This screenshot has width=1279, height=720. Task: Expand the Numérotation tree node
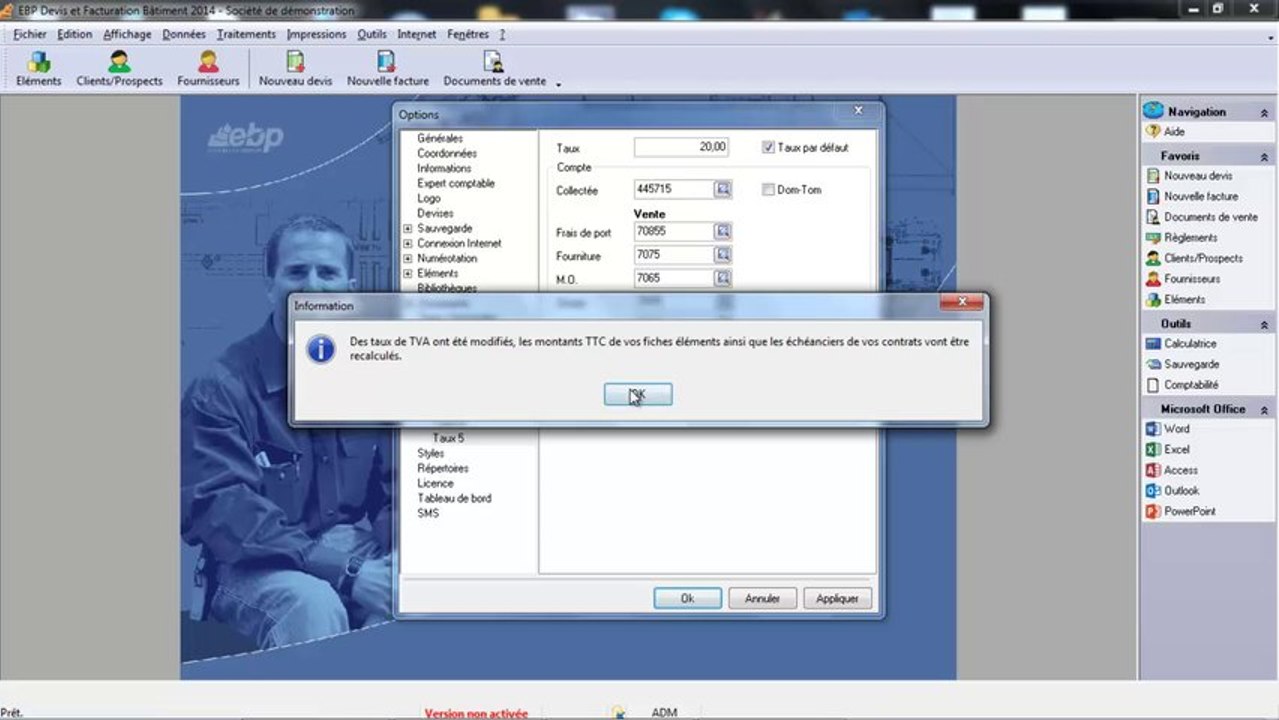pos(408,259)
